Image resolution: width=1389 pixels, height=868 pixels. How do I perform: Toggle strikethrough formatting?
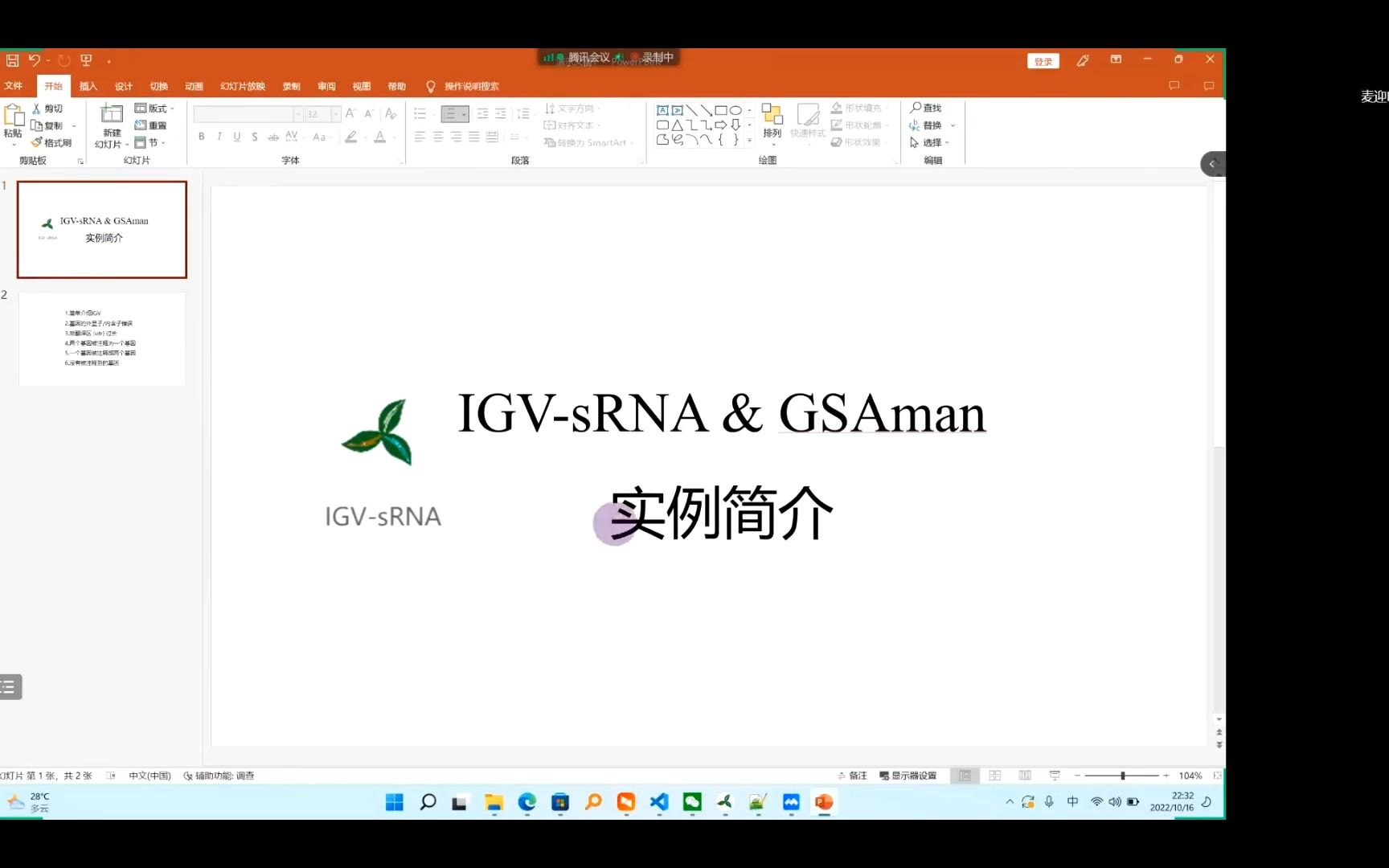273,137
